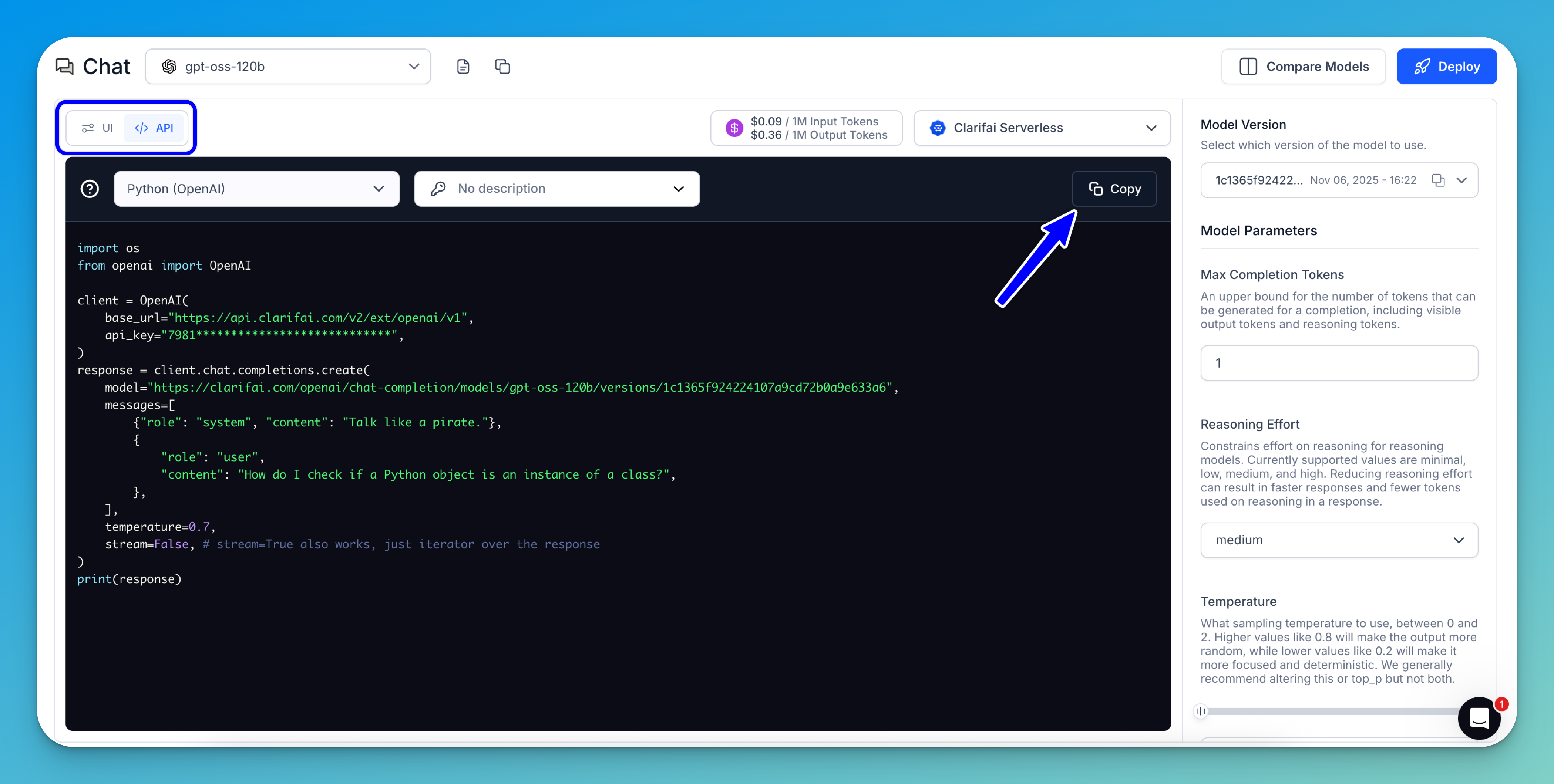
Task: Click the Temperature slider handle
Action: [1201, 711]
